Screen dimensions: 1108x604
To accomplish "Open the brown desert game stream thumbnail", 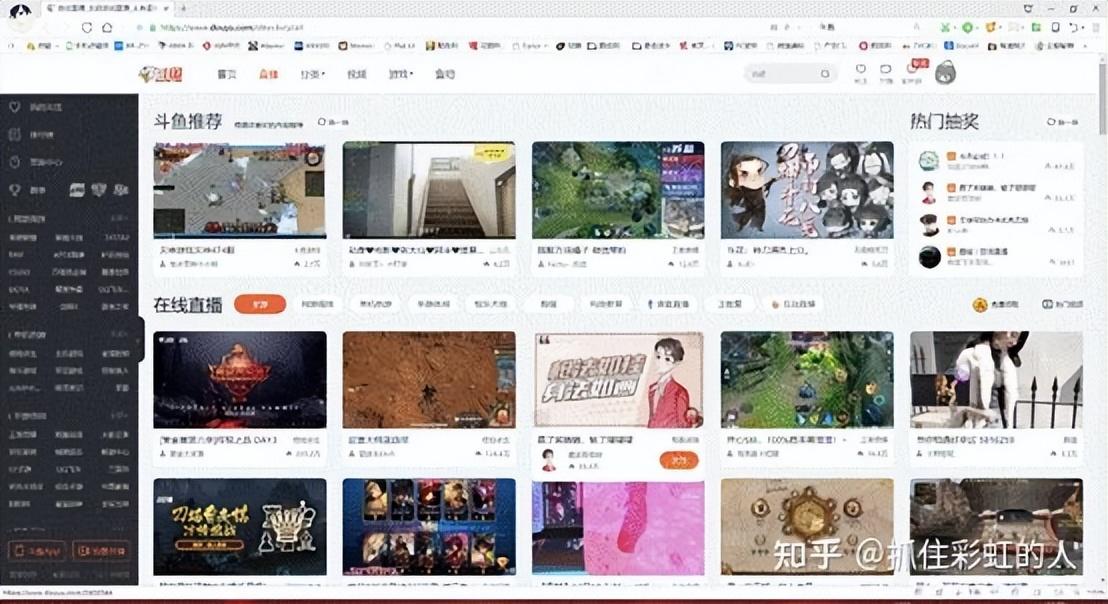I will [x=429, y=380].
